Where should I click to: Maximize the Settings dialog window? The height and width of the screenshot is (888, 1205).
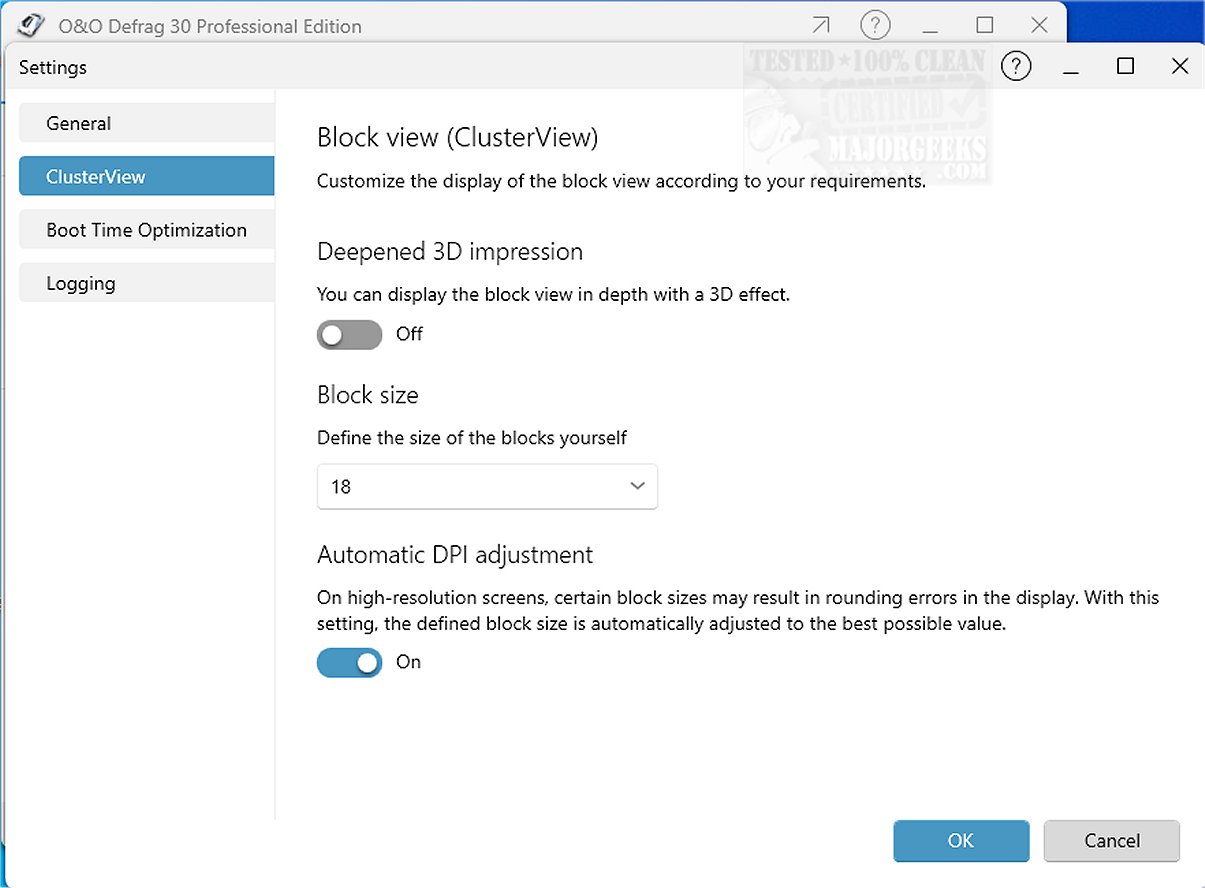point(1126,67)
